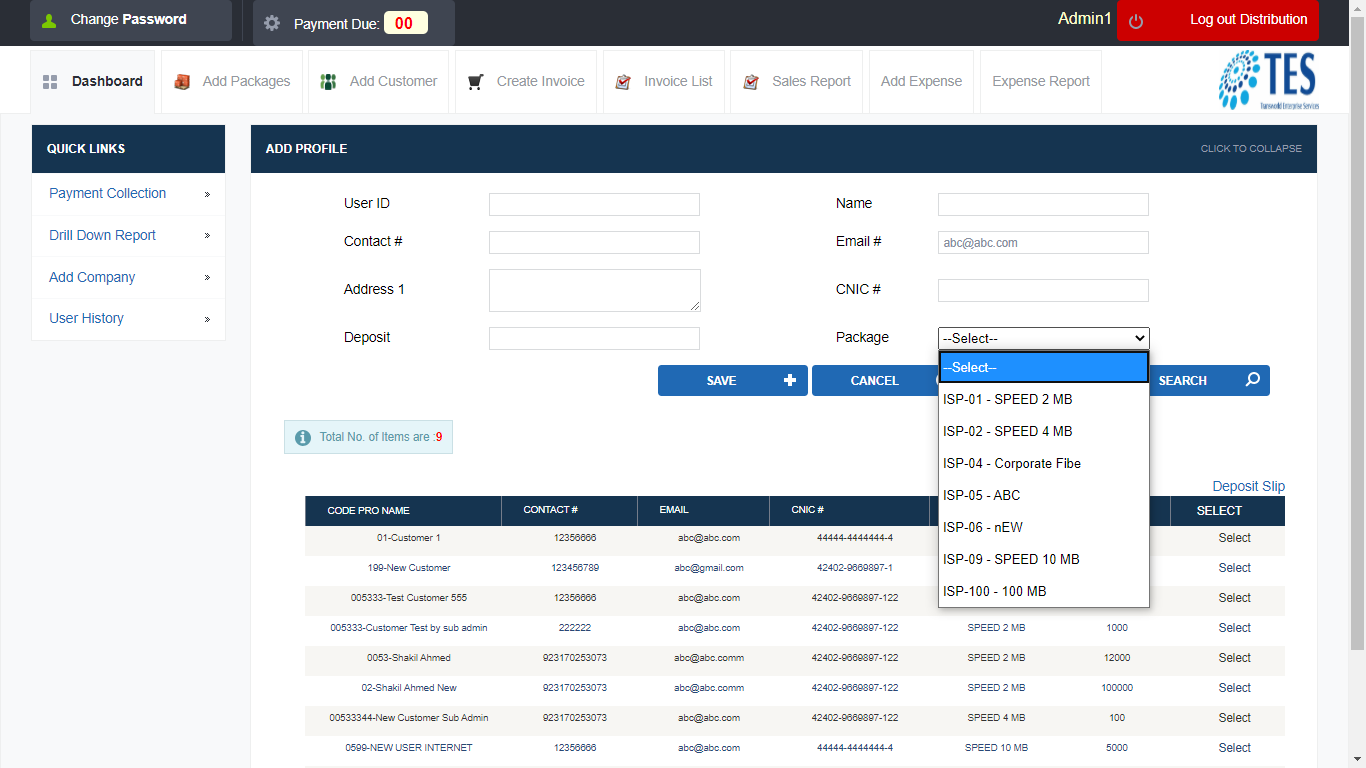Click the Payment Due 00 badge

(x=405, y=23)
